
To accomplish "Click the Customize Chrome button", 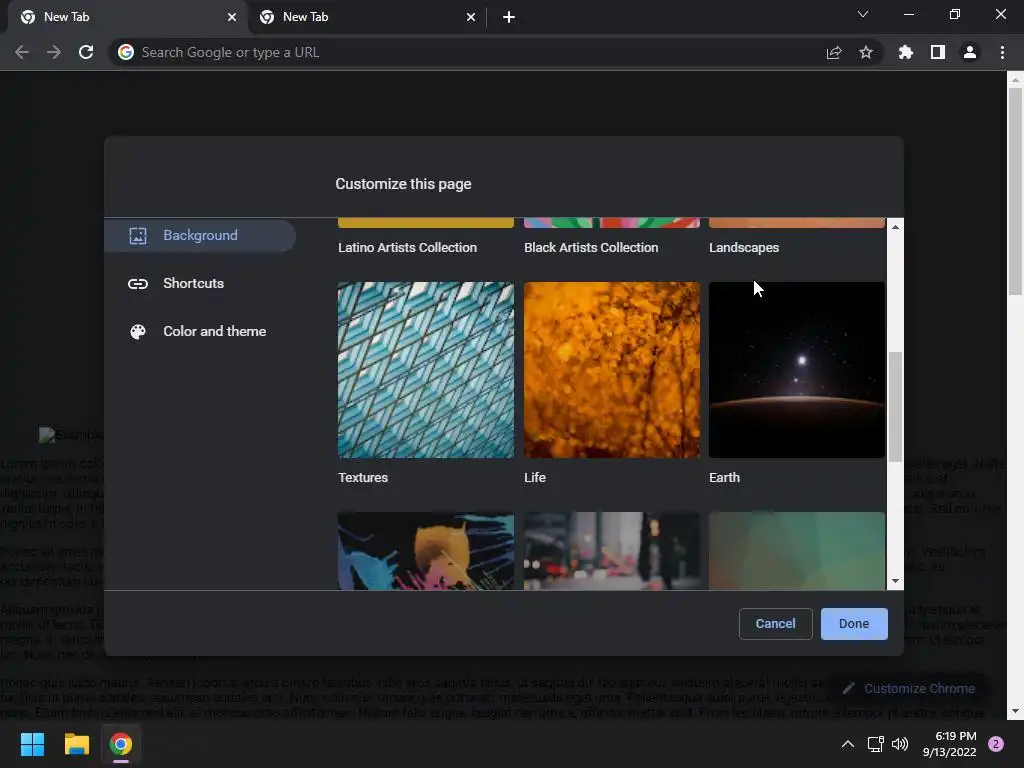I will [x=908, y=688].
